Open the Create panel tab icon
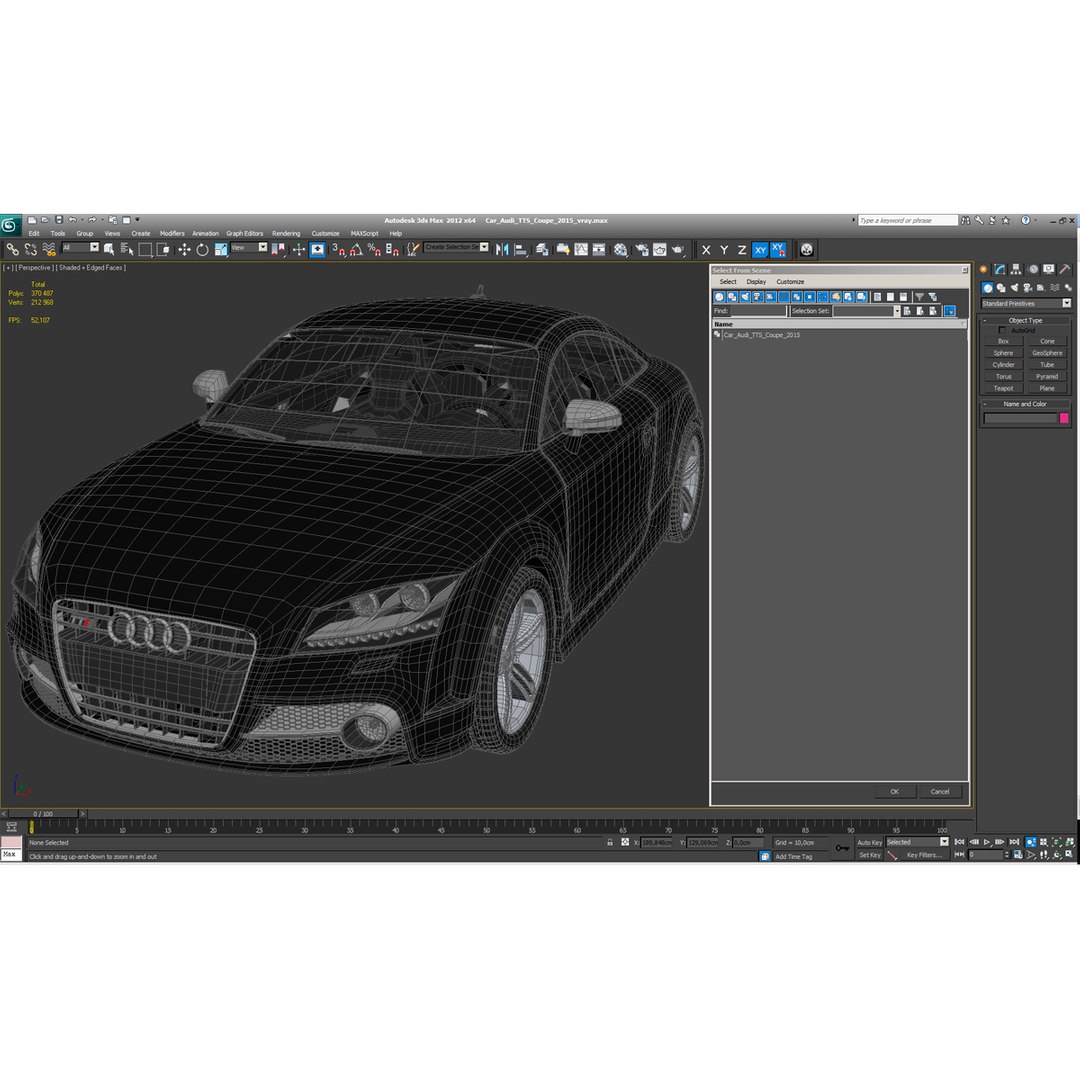 984,269
